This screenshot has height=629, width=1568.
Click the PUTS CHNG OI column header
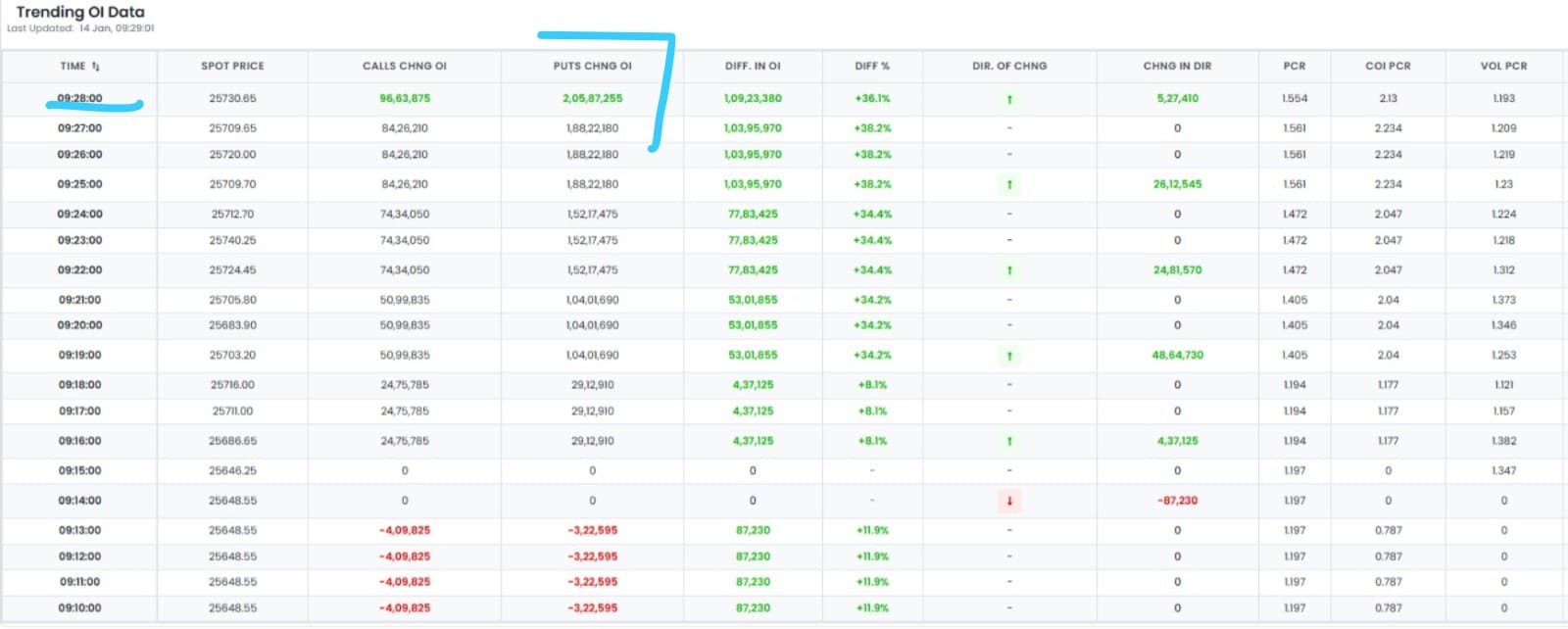[x=592, y=67]
